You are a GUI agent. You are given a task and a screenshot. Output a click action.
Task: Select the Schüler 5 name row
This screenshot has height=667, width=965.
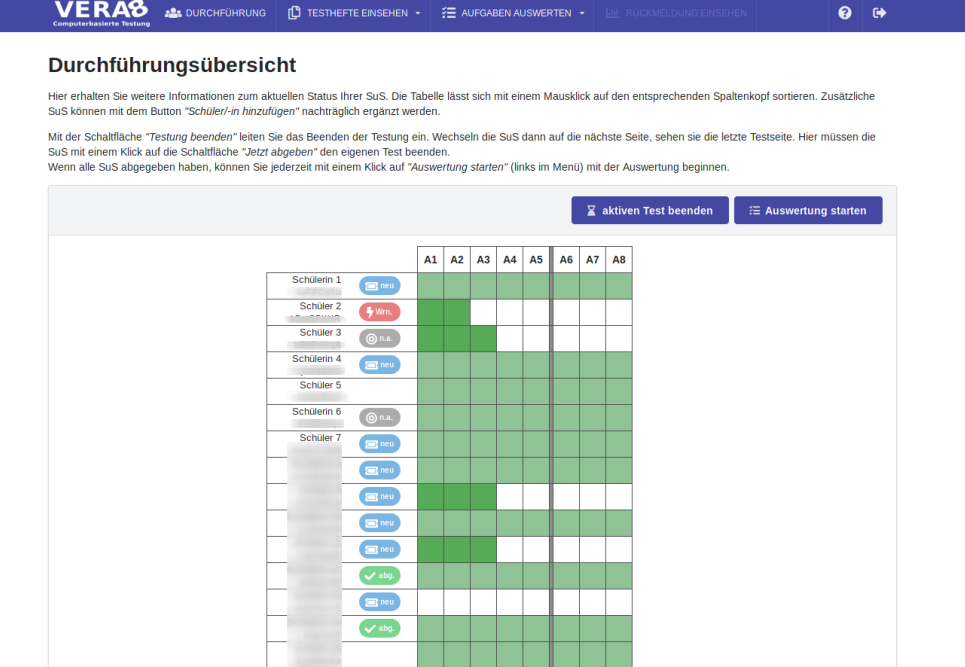point(320,391)
